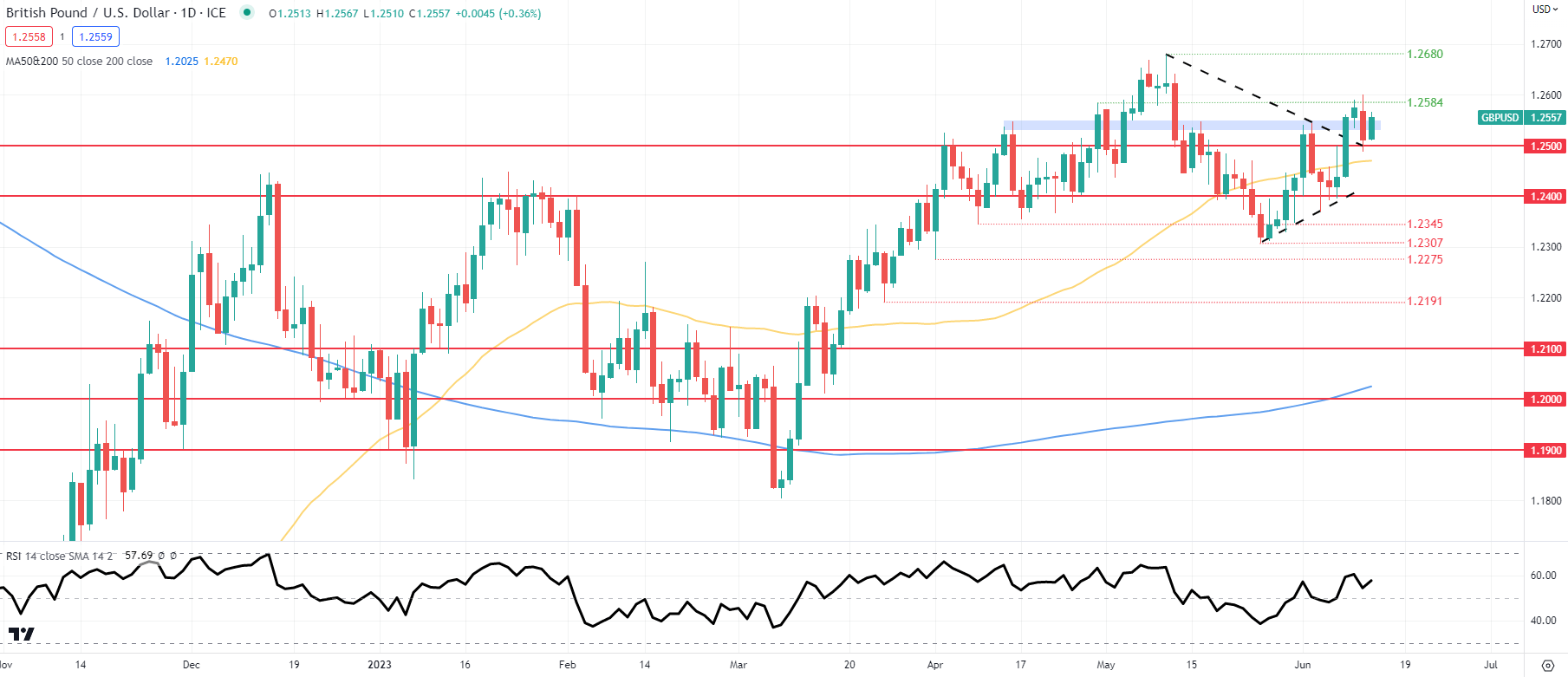The width and height of the screenshot is (1568, 677).
Task: Click the Feb label on time axis
Action: click(x=568, y=665)
